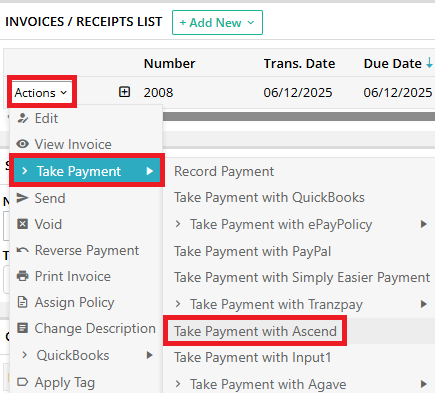Click the Tranzpay submenu arrow

tap(424, 304)
